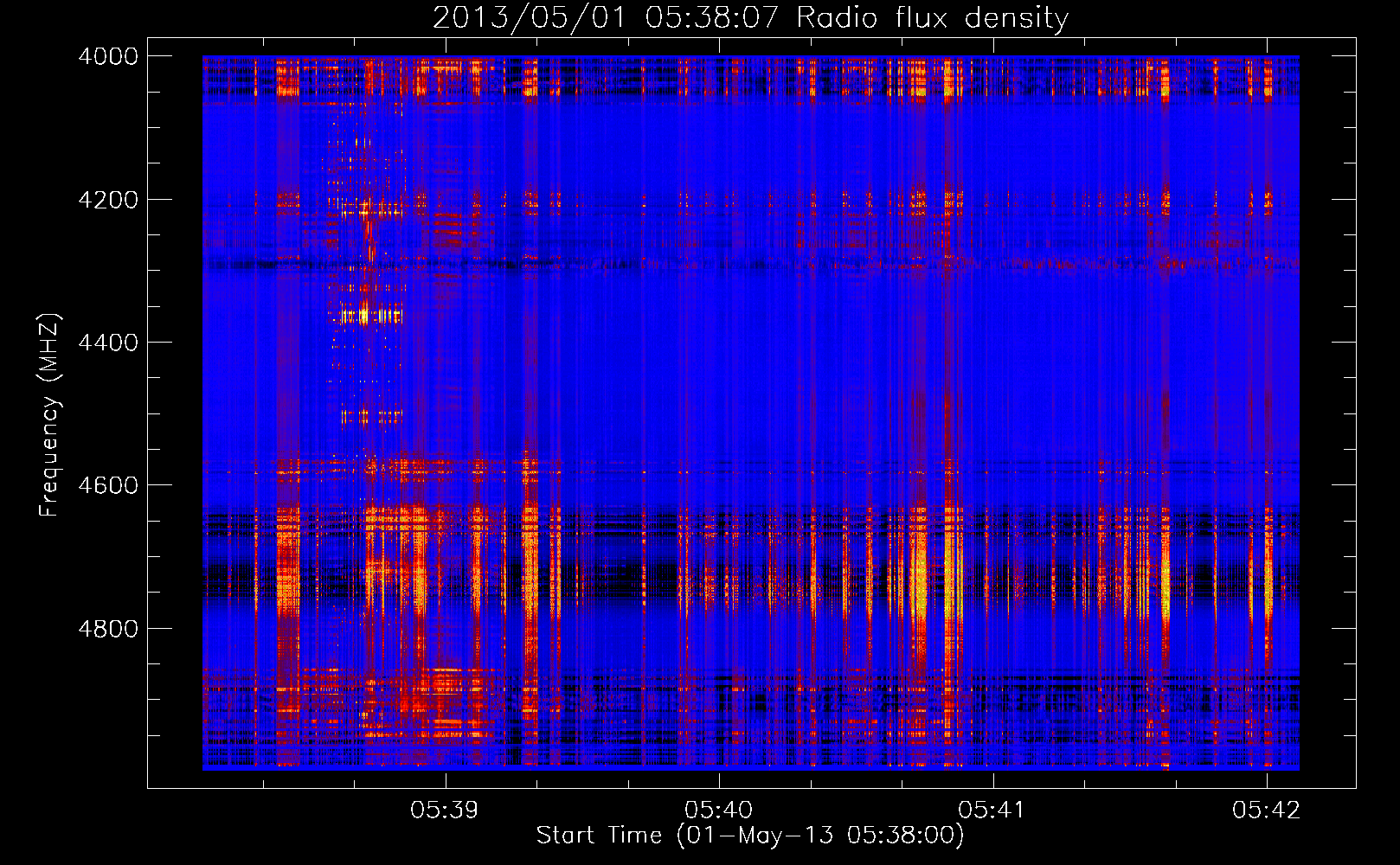Click the '05:39' time axis label

pyautogui.click(x=445, y=810)
